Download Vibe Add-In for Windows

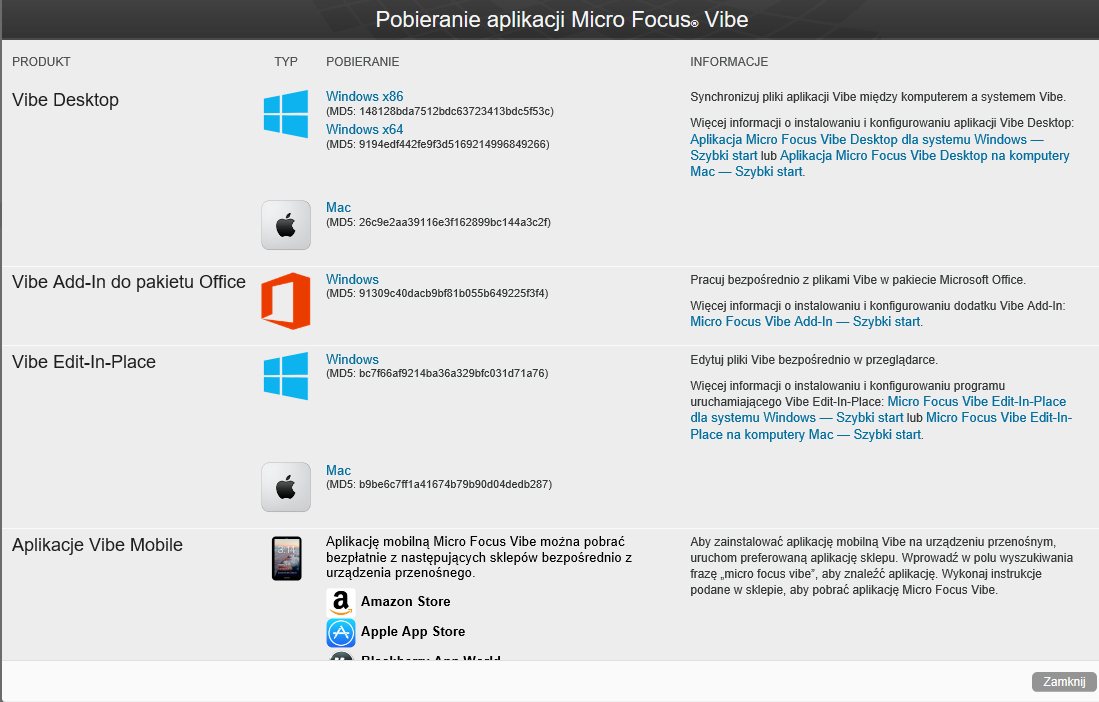click(352, 280)
